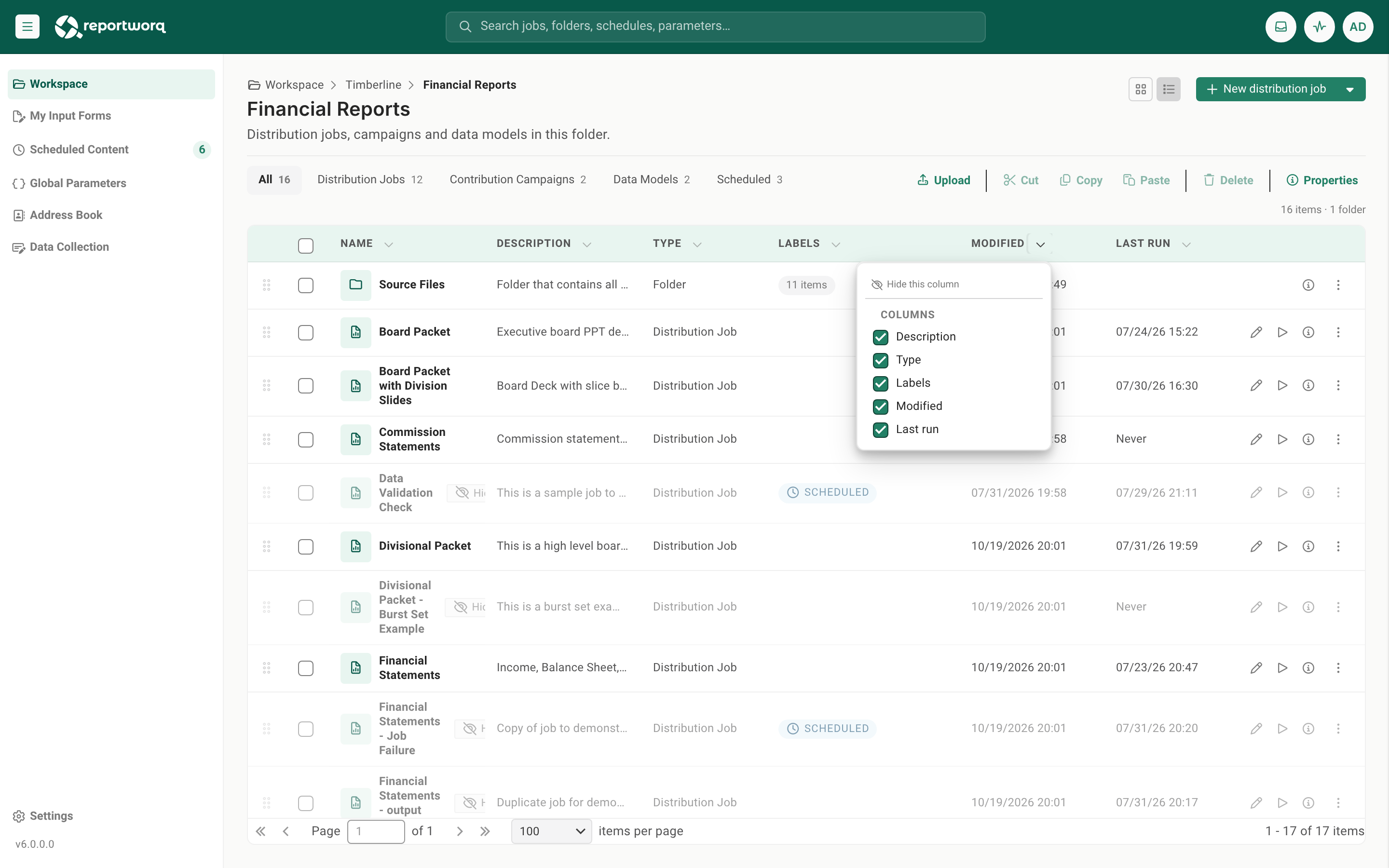Switch to list view layout
Viewport: 1389px width, 868px height.
pos(1168,89)
